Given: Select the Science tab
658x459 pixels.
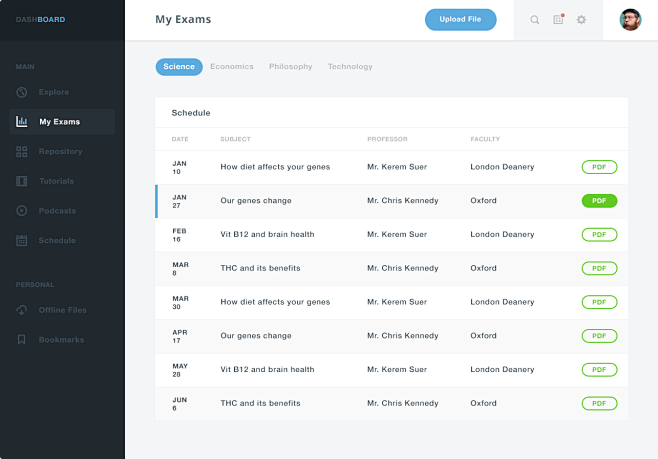Looking at the screenshot, I should (x=179, y=67).
